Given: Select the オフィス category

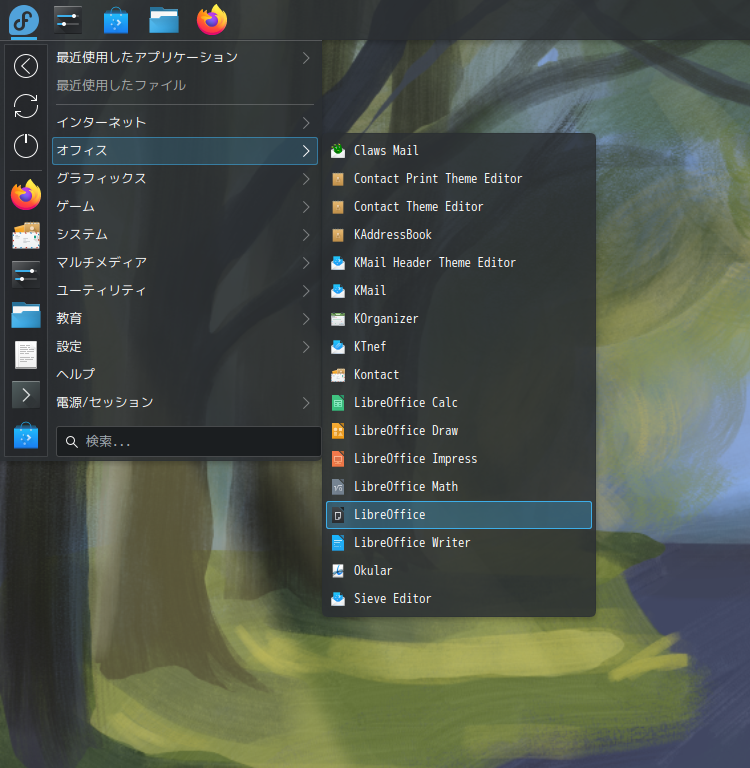Looking at the screenshot, I should (185, 151).
